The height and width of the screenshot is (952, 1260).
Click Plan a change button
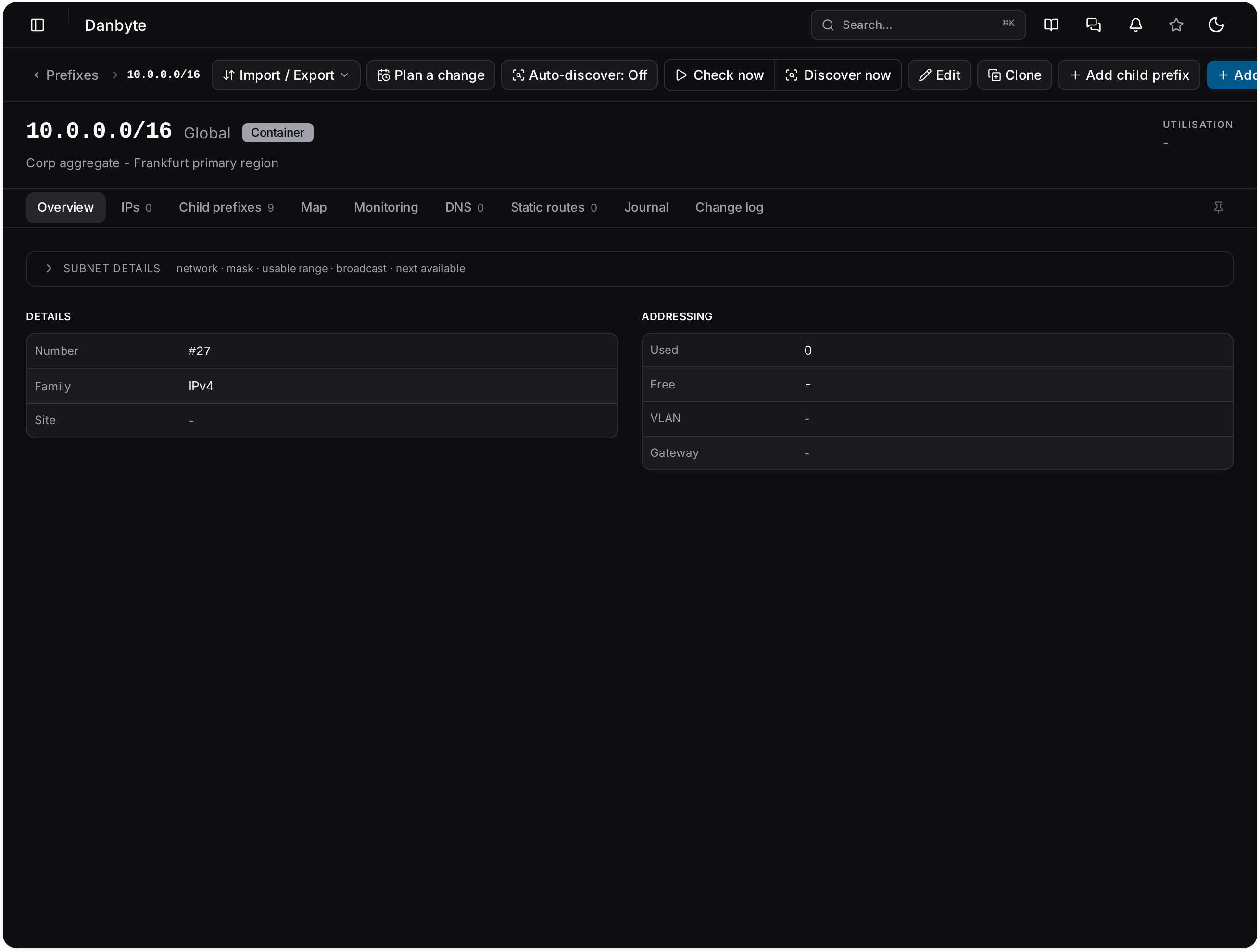(x=430, y=75)
